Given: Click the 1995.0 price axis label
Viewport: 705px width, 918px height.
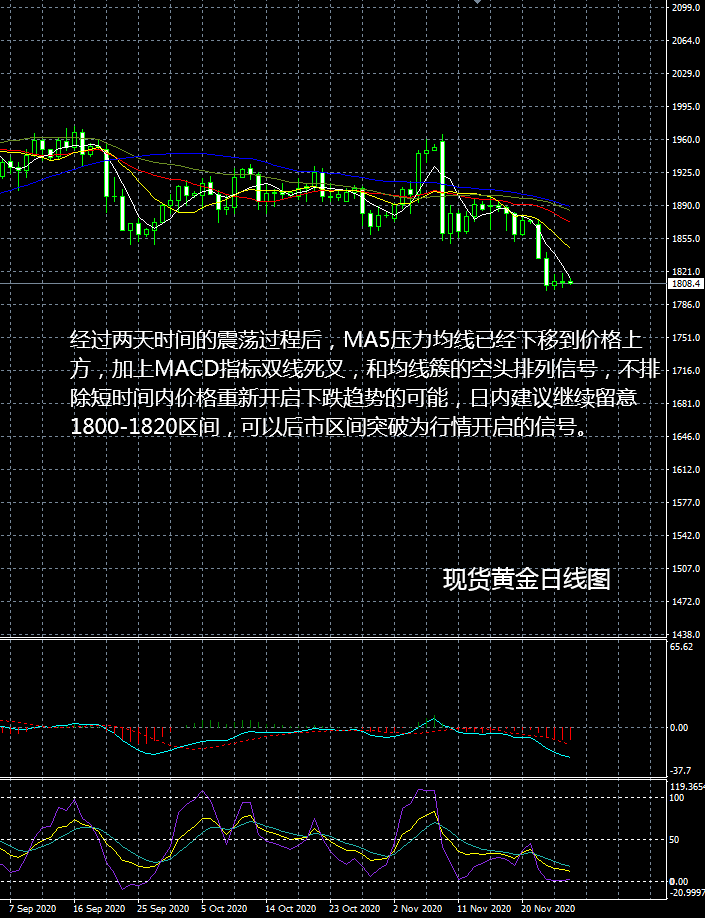Looking at the screenshot, I should pyautogui.click(x=686, y=107).
